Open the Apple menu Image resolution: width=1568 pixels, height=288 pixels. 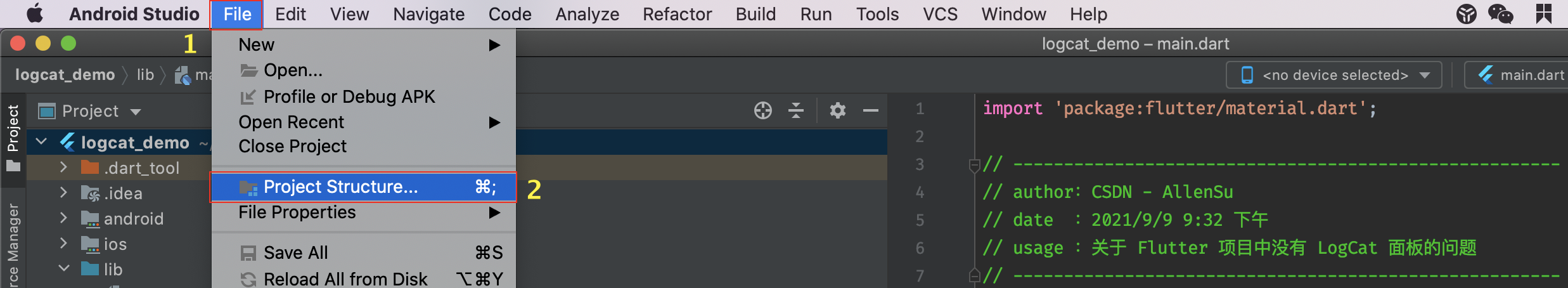pyautogui.click(x=35, y=13)
